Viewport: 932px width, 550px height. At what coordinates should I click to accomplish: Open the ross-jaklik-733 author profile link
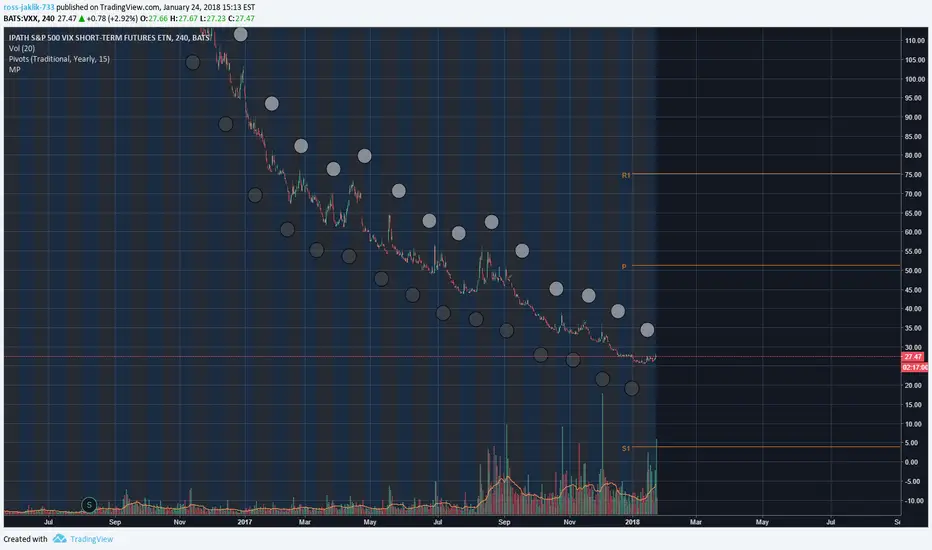(x=29, y=7)
